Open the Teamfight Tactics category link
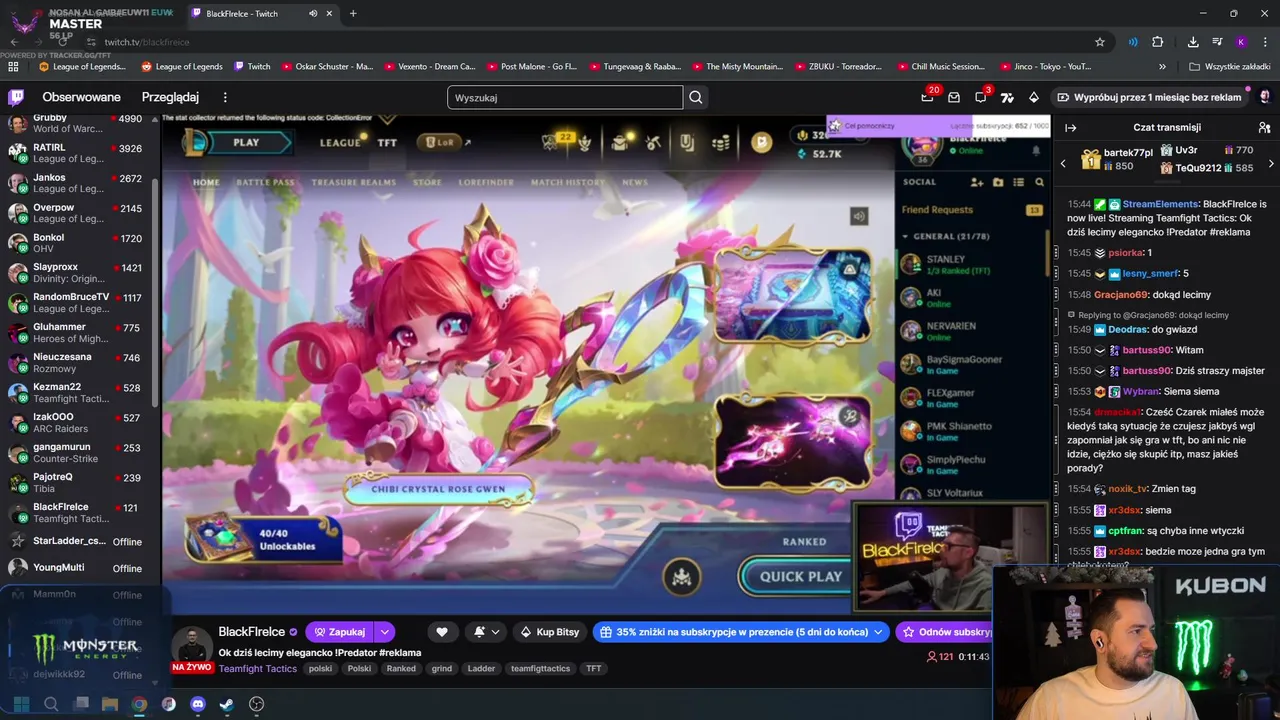Screen dimensions: 1280x720 click(258, 669)
